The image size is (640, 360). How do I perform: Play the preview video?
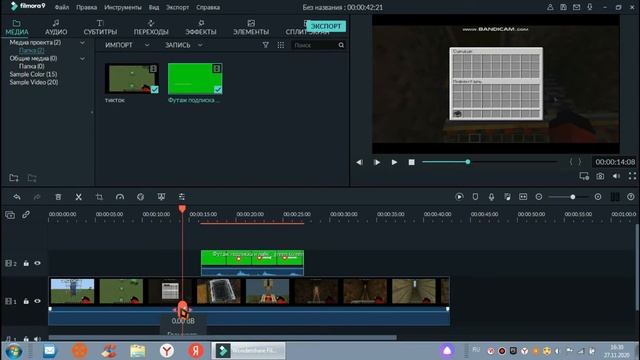pos(394,162)
